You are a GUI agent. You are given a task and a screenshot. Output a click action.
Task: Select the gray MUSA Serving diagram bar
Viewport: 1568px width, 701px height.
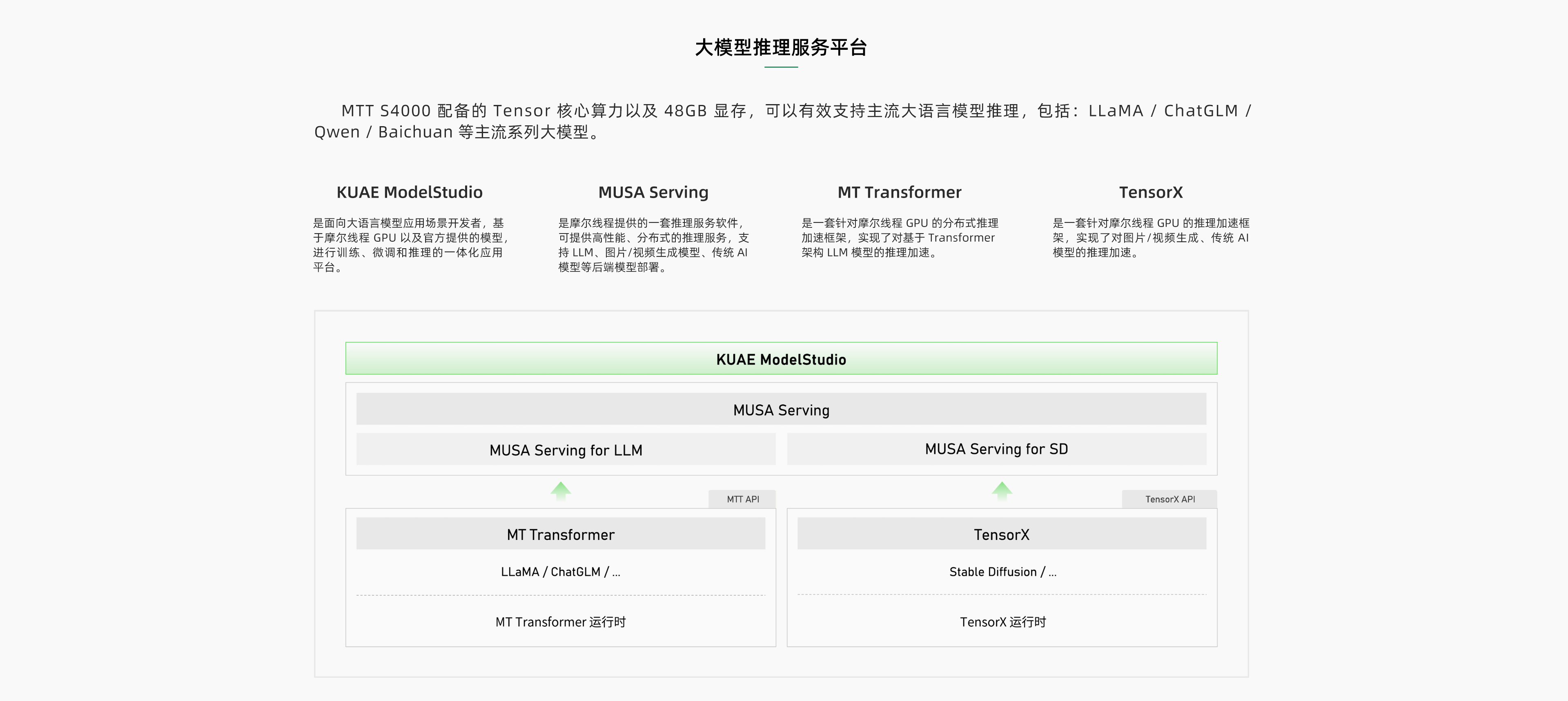pyautogui.click(x=781, y=409)
